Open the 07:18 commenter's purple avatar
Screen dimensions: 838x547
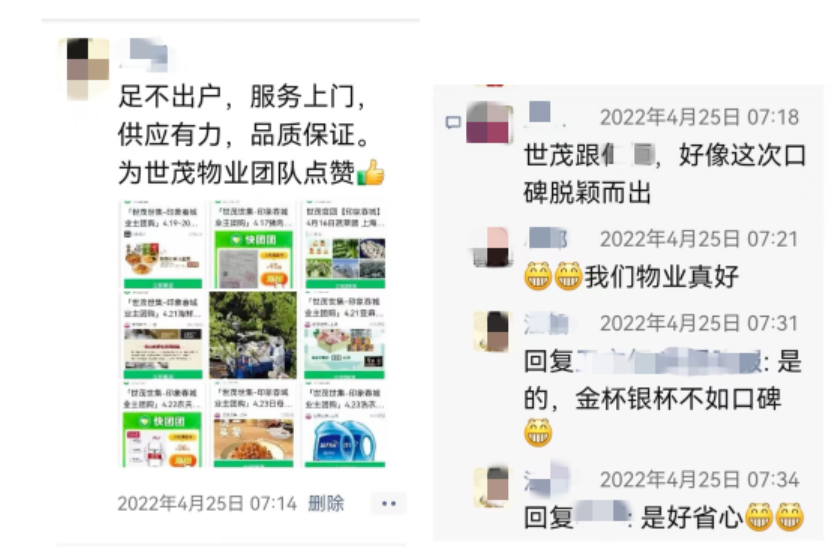point(490,123)
